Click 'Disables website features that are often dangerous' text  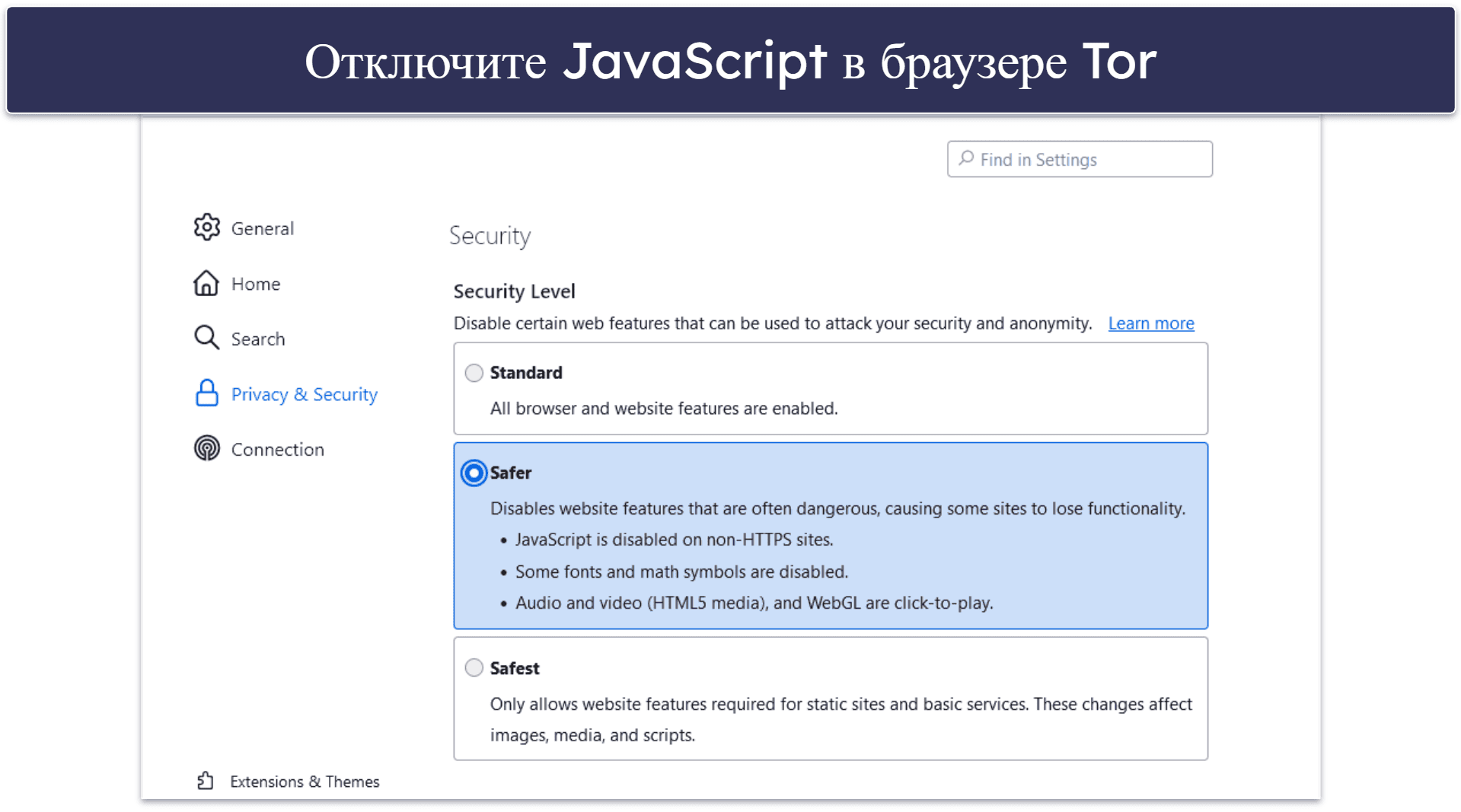pos(837,508)
